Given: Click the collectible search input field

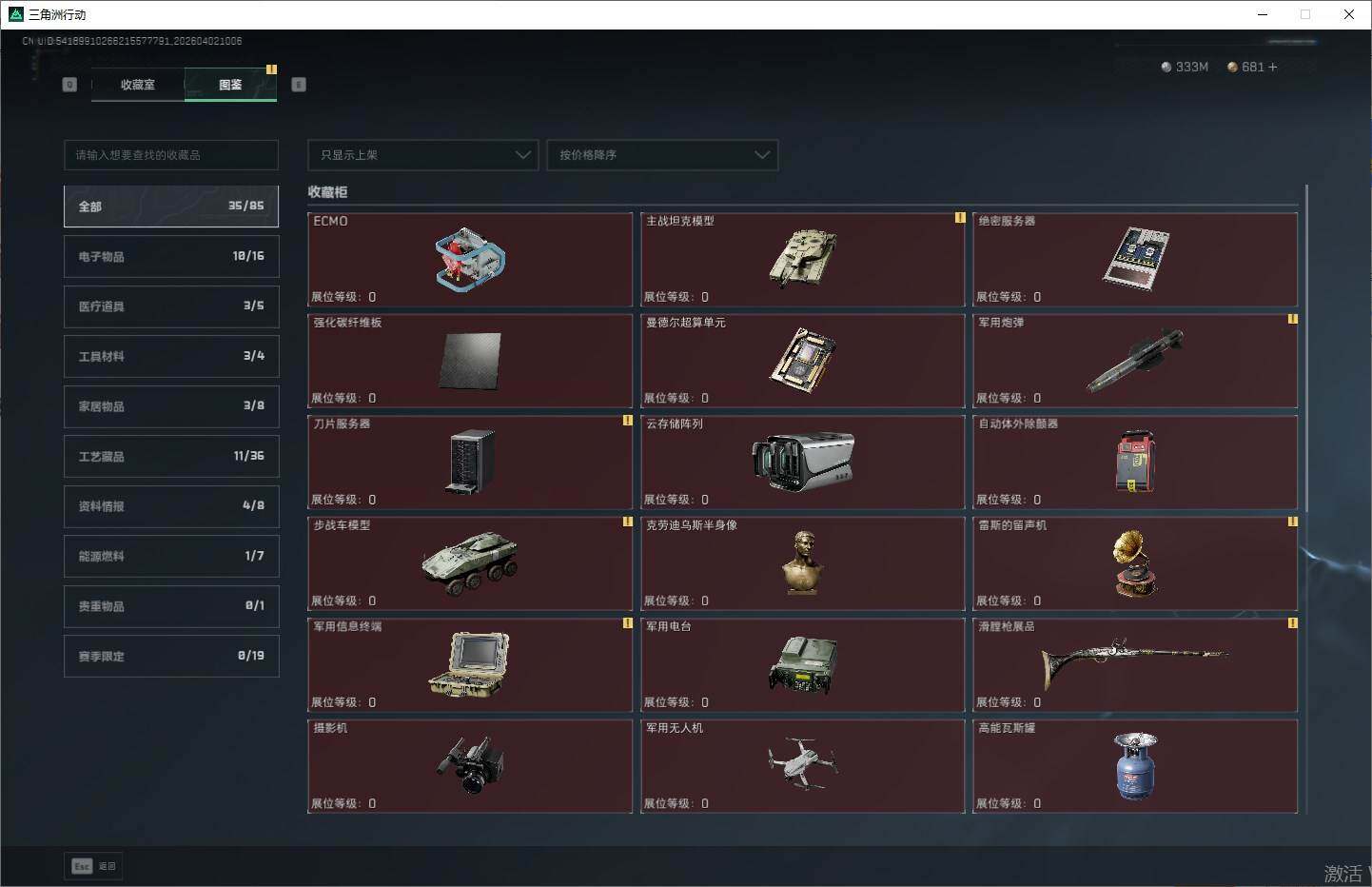Looking at the screenshot, I should 171,155.
